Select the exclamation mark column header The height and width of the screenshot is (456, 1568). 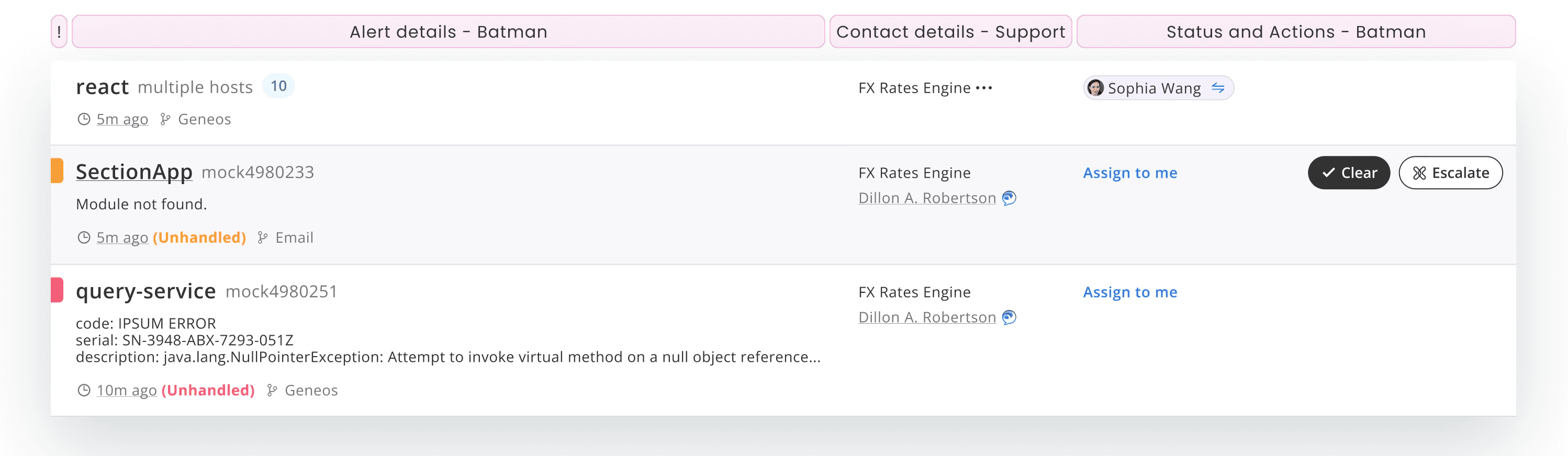(x=59, y=31)
